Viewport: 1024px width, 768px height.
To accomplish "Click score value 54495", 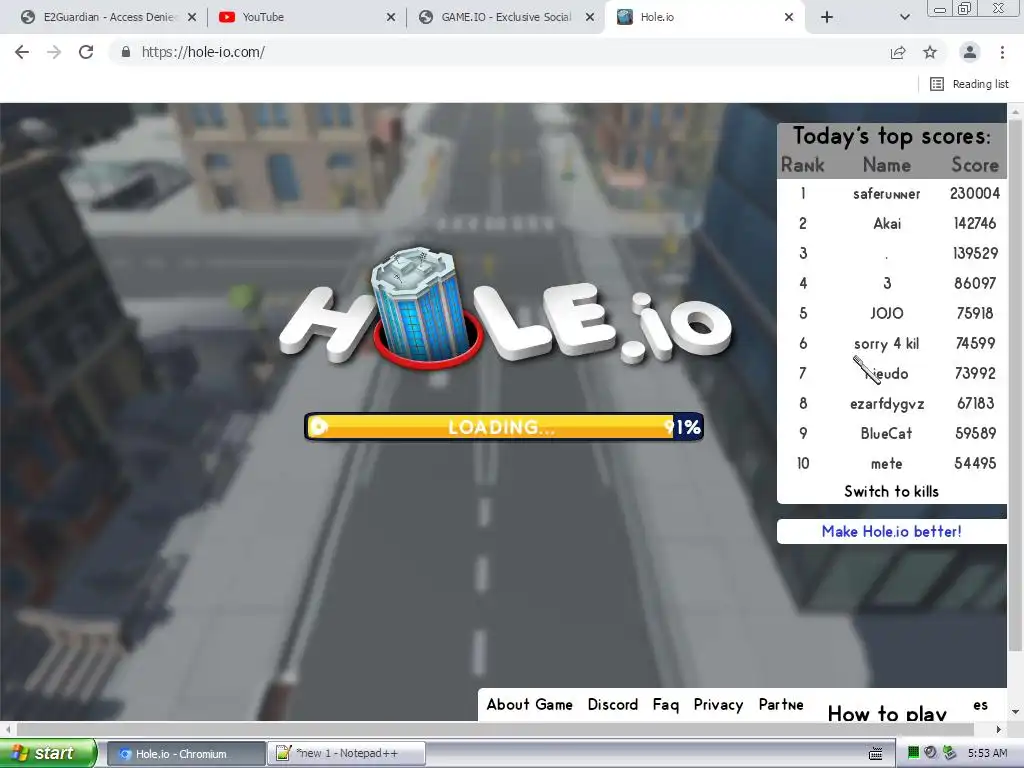I will (x=975, y=463).
